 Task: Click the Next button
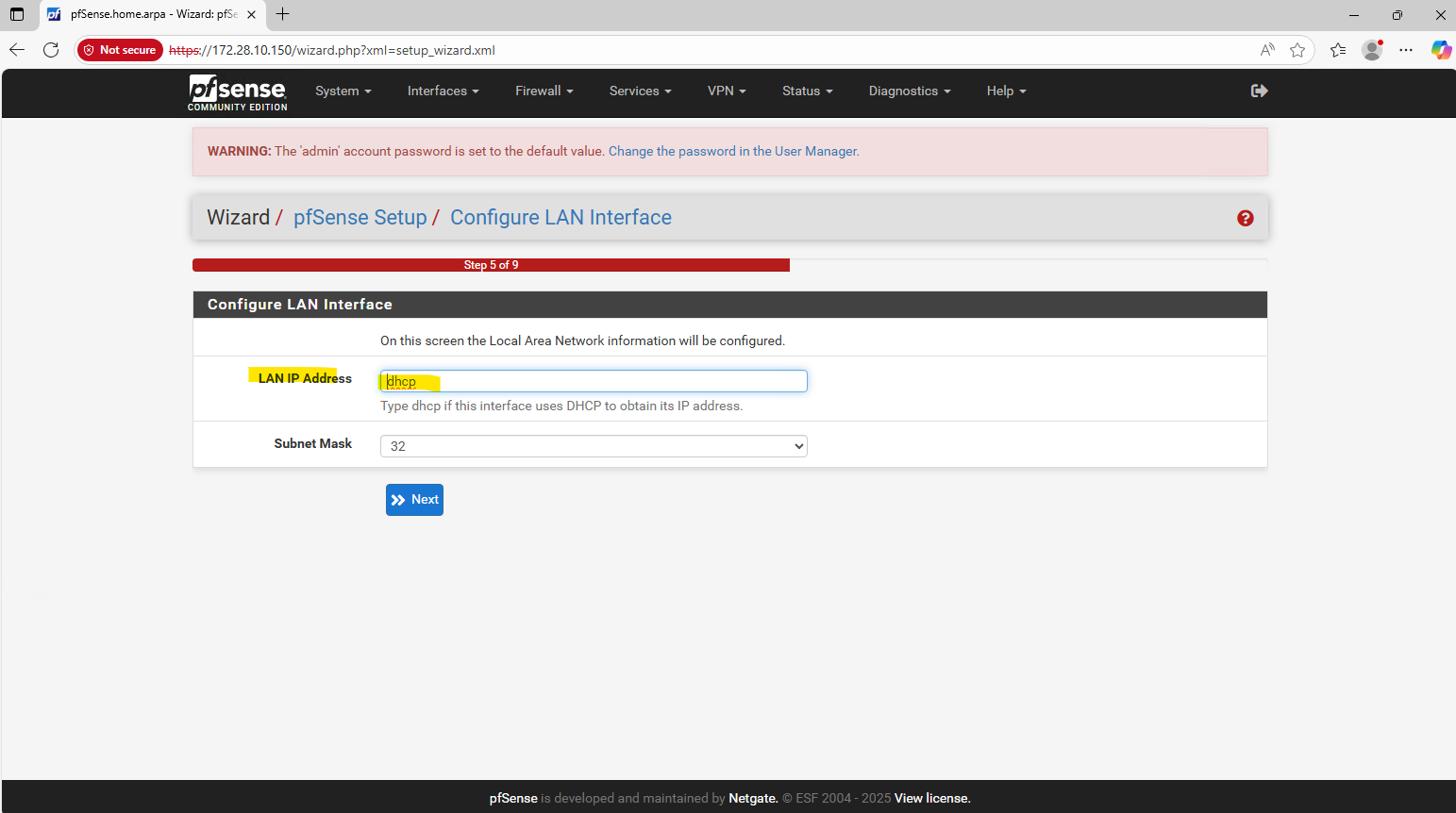click(414, 500)
